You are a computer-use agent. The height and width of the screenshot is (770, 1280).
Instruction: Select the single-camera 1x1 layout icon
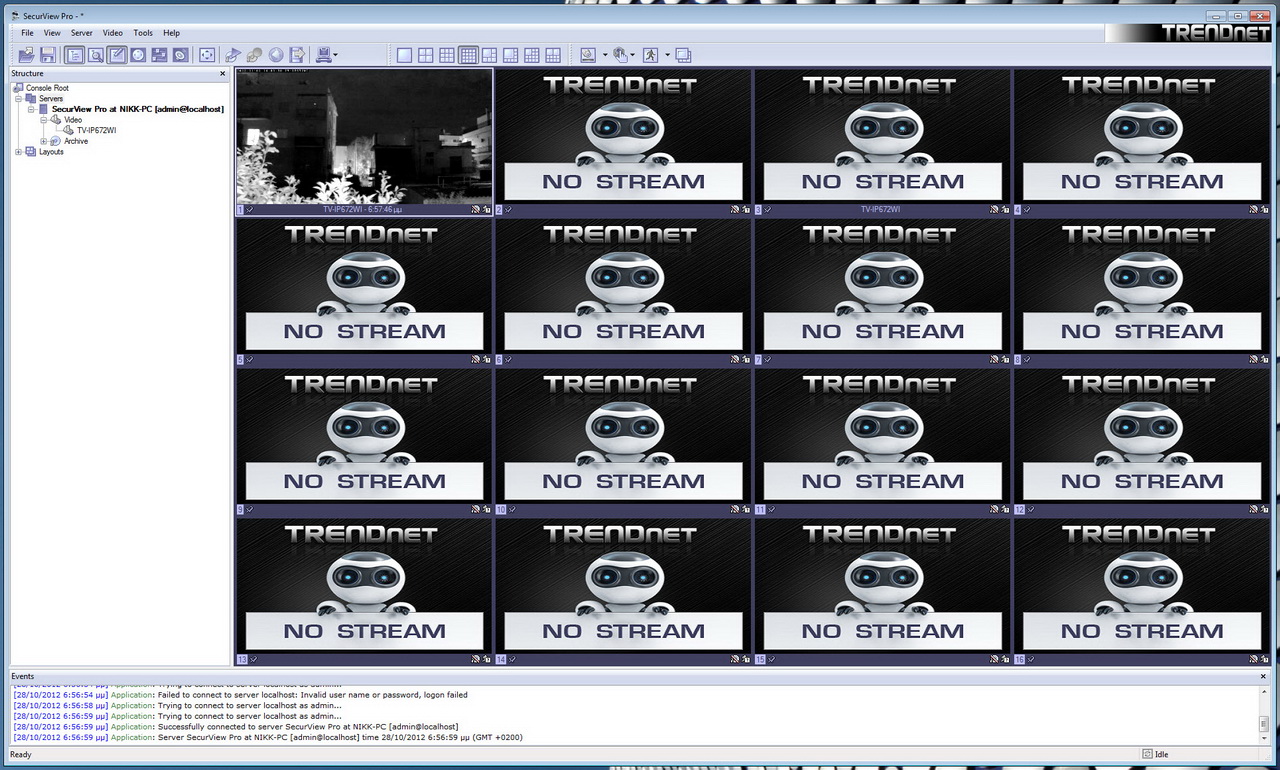(404, 55)
